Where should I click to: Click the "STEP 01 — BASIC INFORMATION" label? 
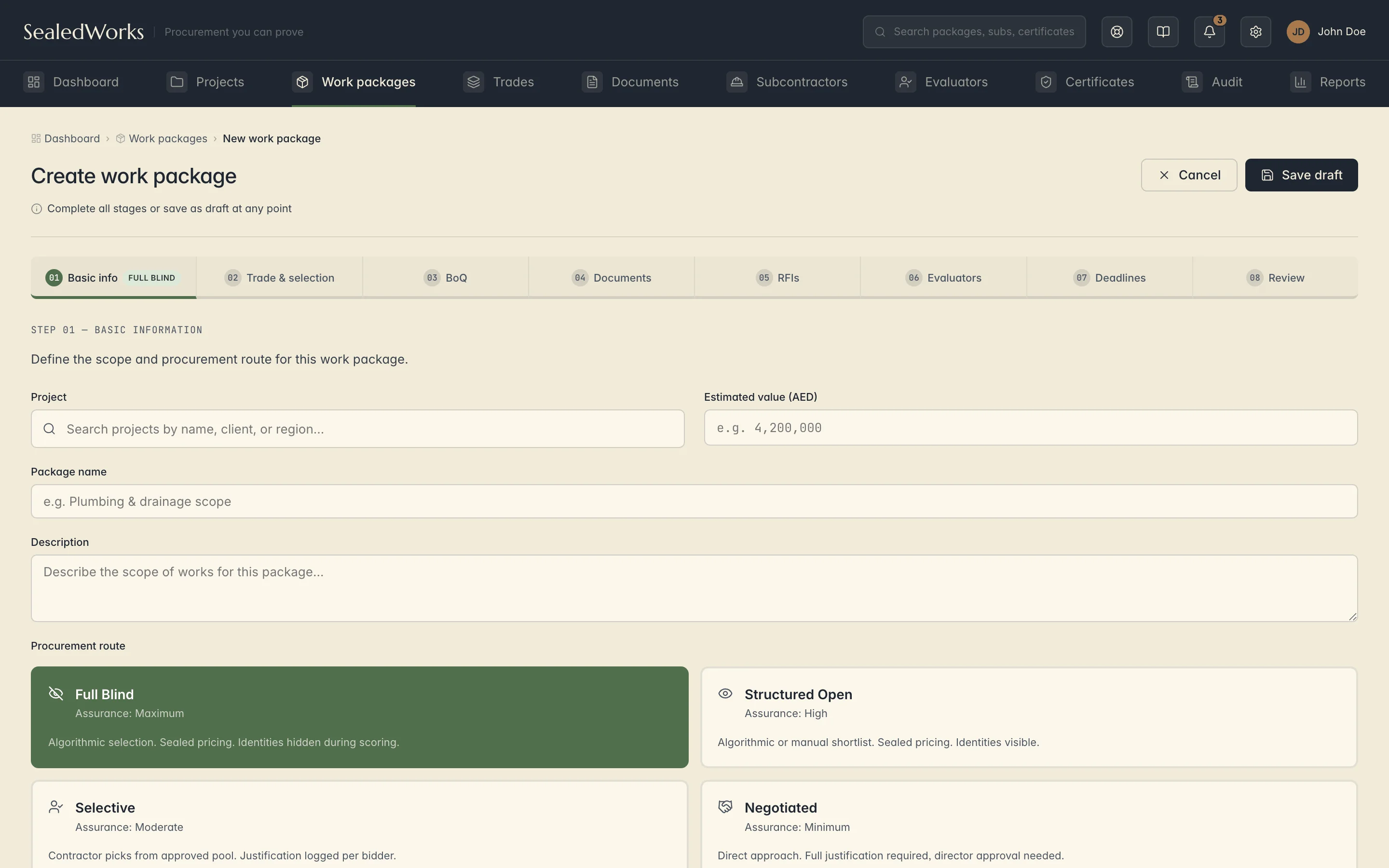point(117,330)
